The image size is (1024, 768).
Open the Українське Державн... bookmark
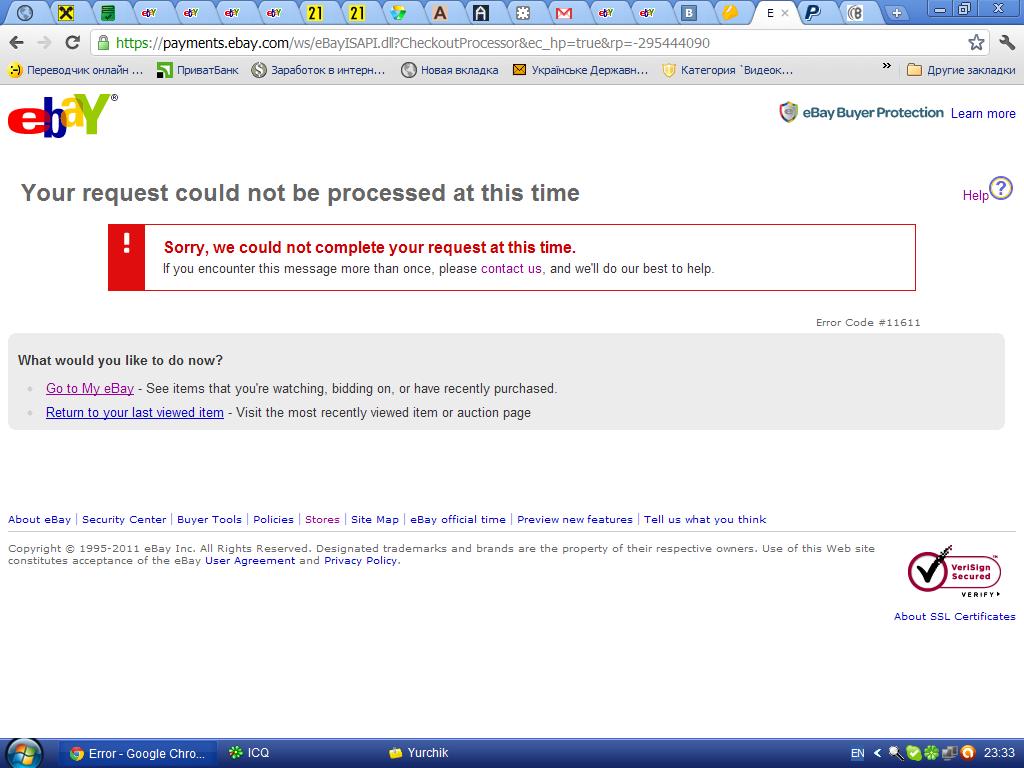(x=581, y=70)
